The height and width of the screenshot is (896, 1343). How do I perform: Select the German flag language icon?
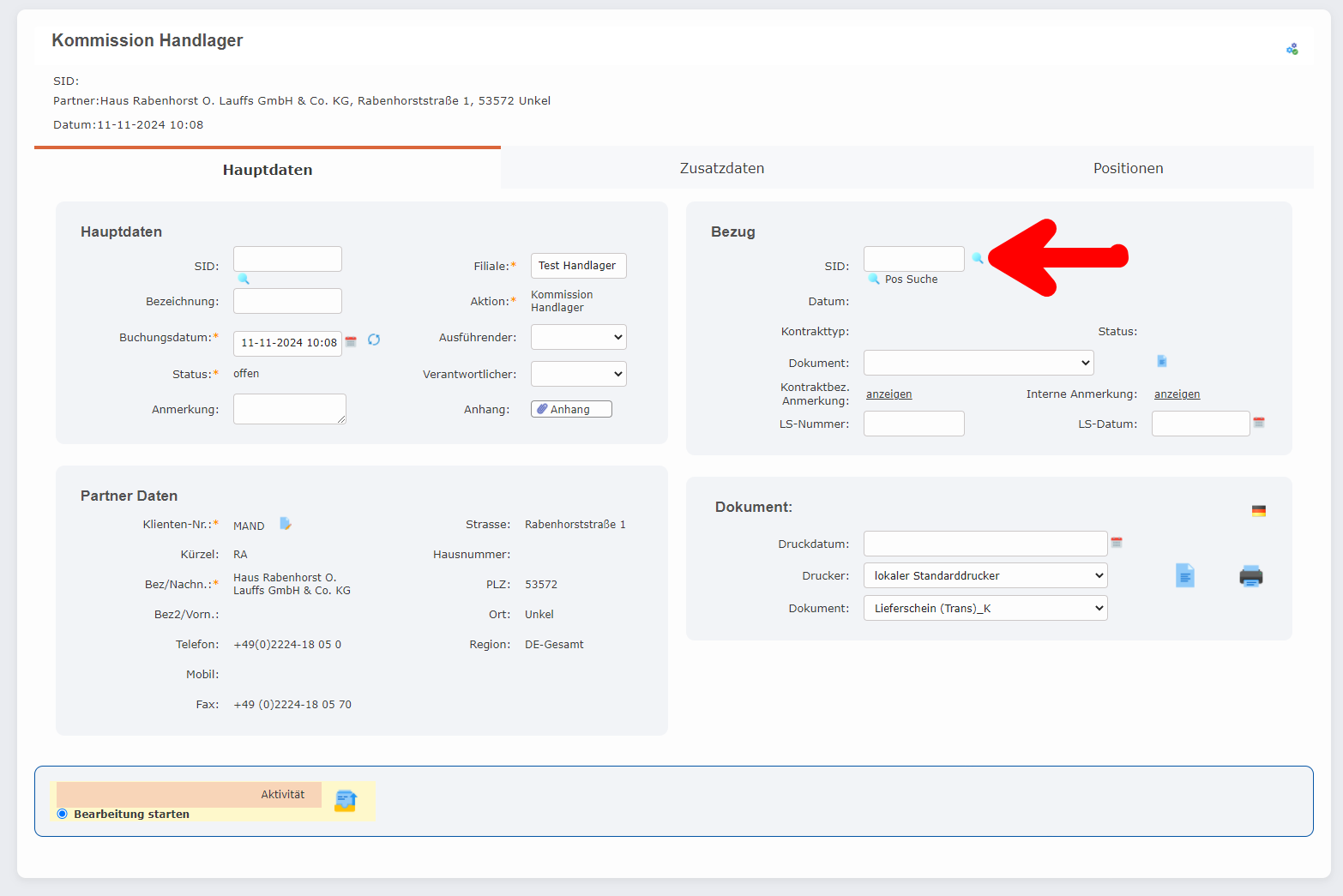(1258, 511)
